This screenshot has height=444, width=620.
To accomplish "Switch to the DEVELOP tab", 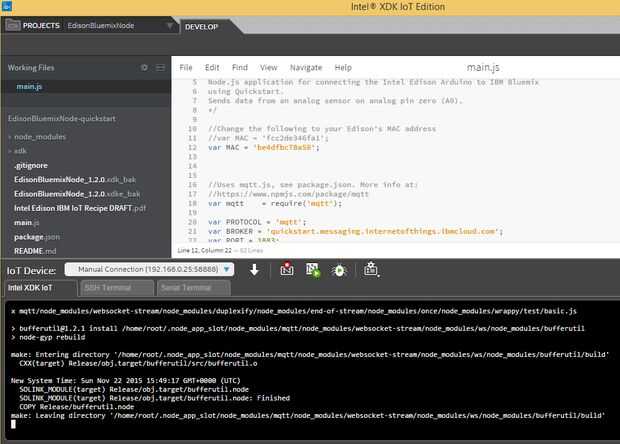I will (202, 27).
